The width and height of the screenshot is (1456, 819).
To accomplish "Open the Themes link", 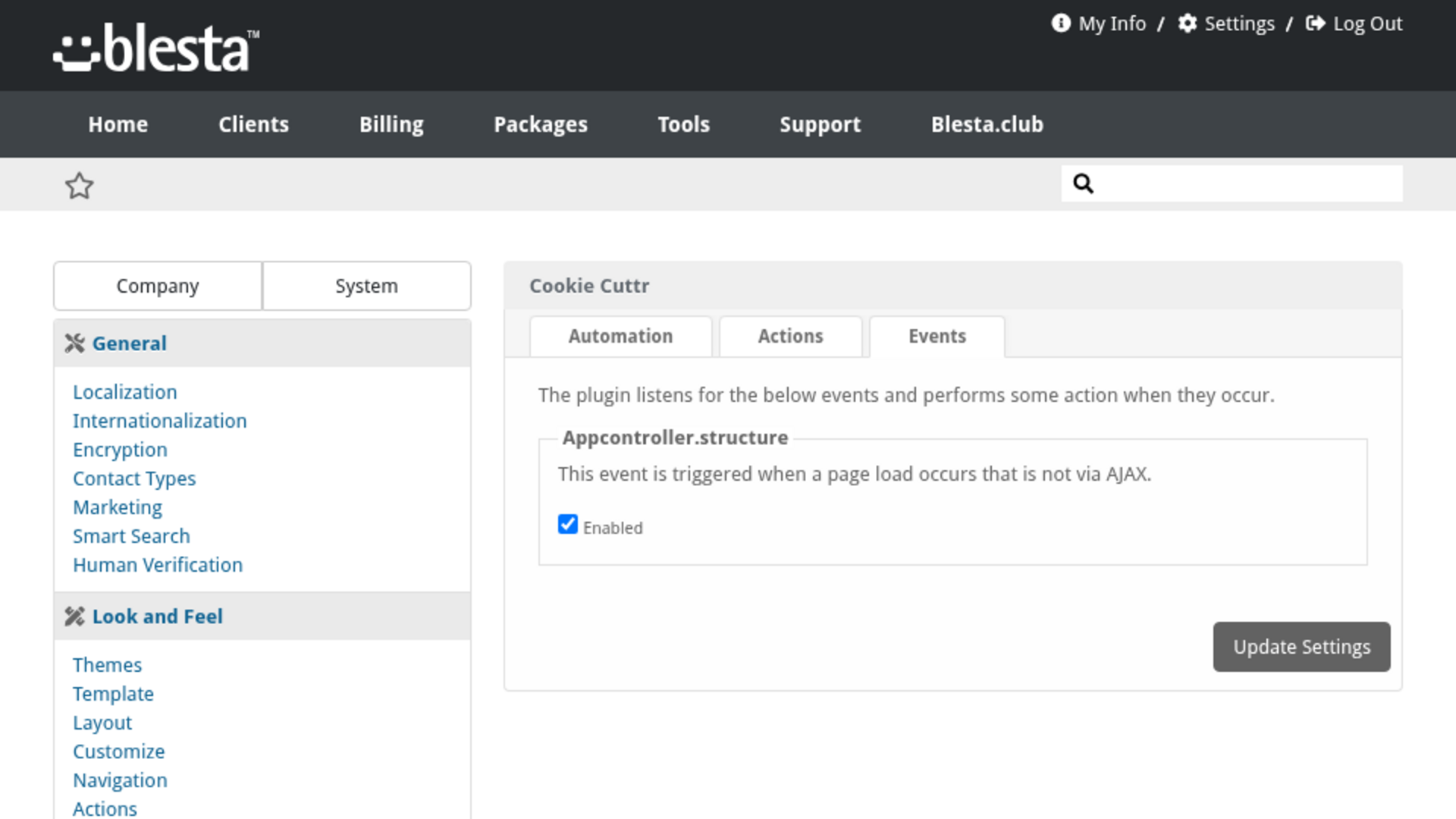I will click(x=107, y=665).
